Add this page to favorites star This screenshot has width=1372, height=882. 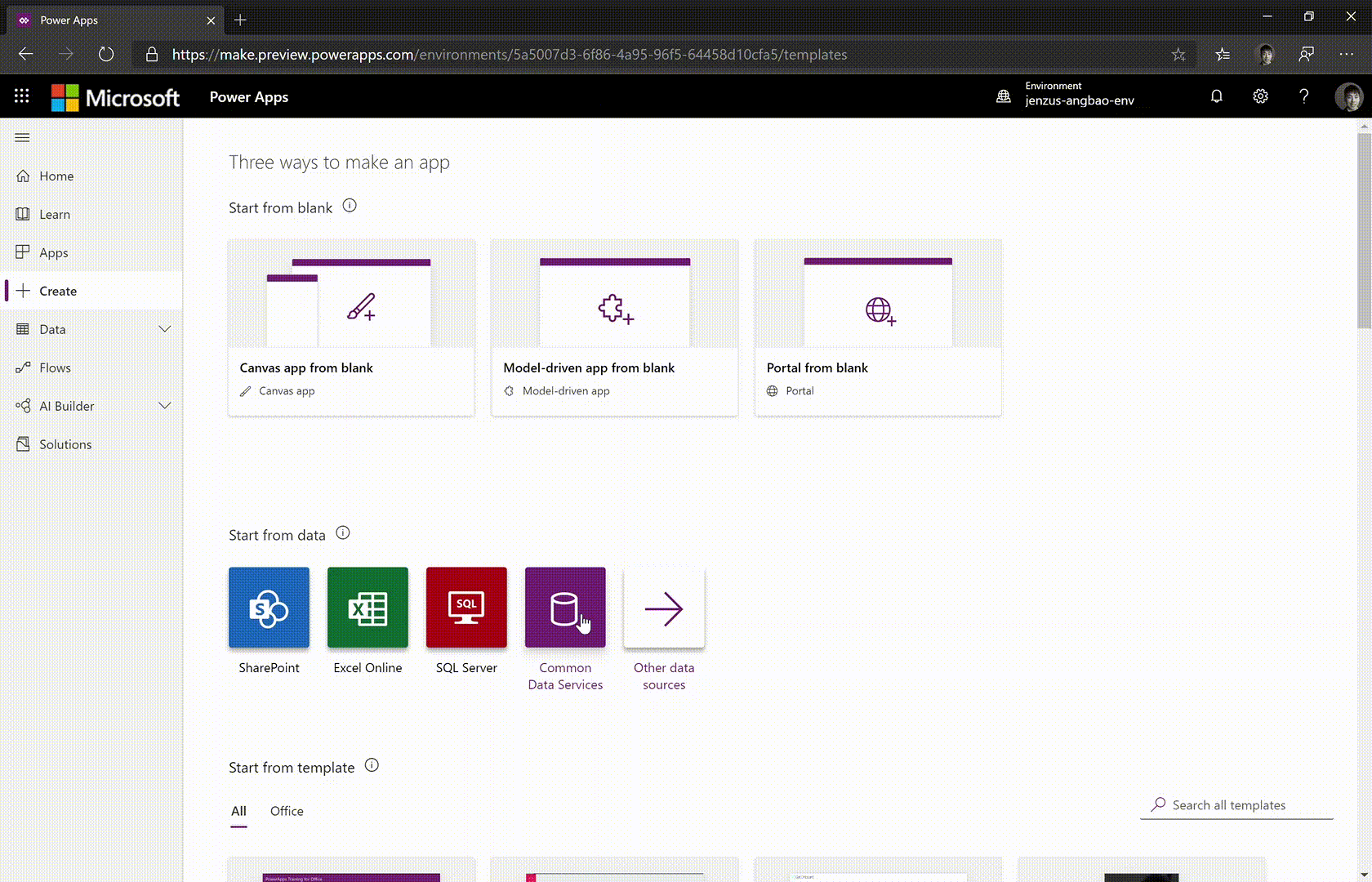click(x=1178, y=54)
